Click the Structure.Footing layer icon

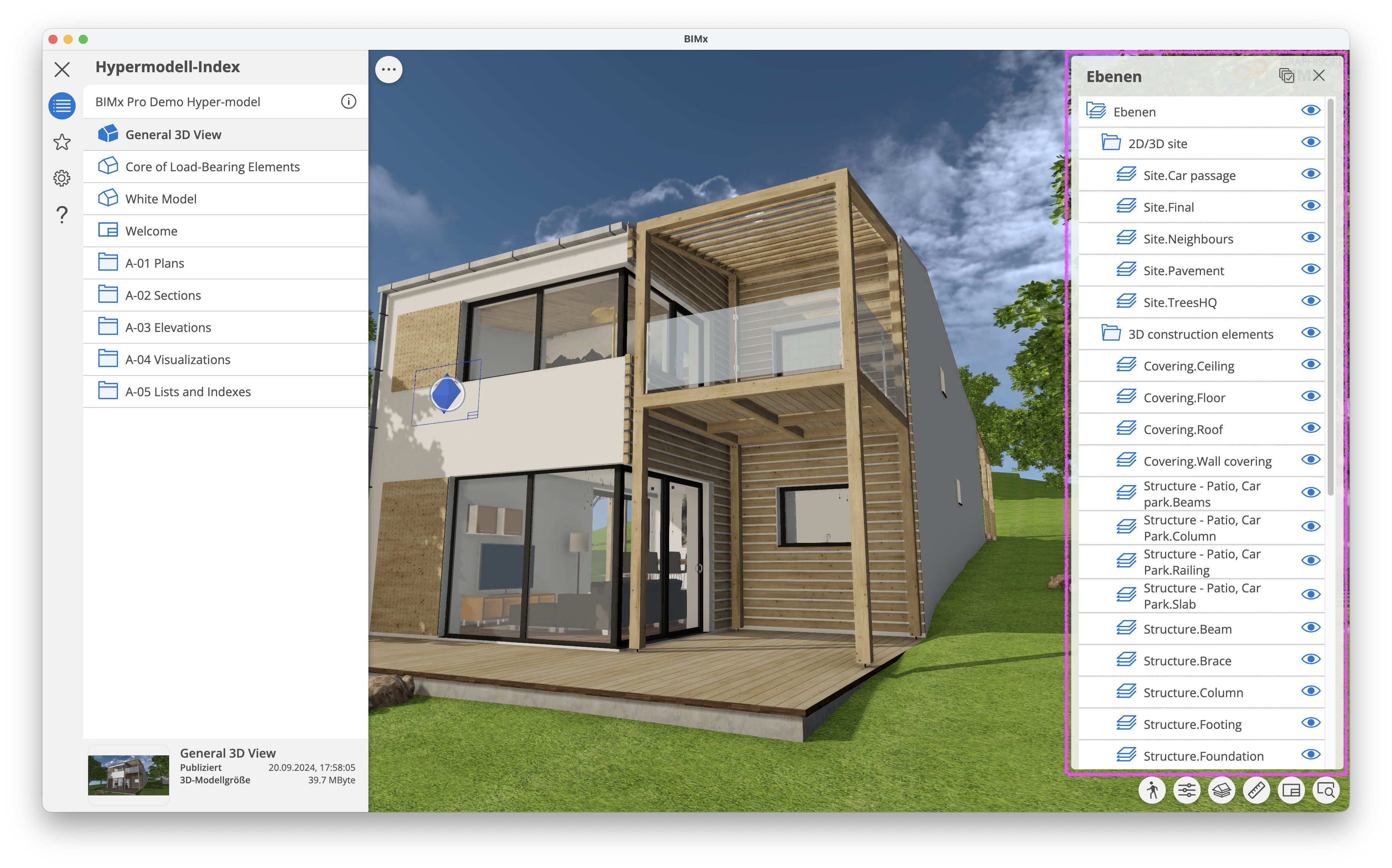1126,723
